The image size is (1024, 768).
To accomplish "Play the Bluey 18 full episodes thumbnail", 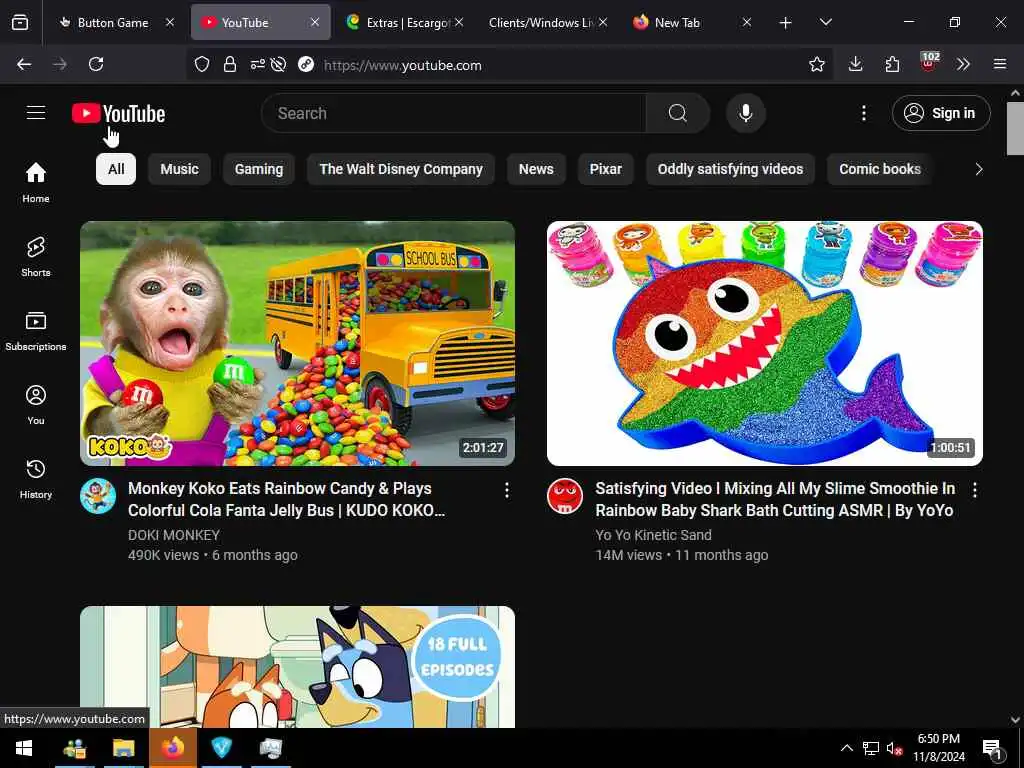I will [x=297, y=667].
